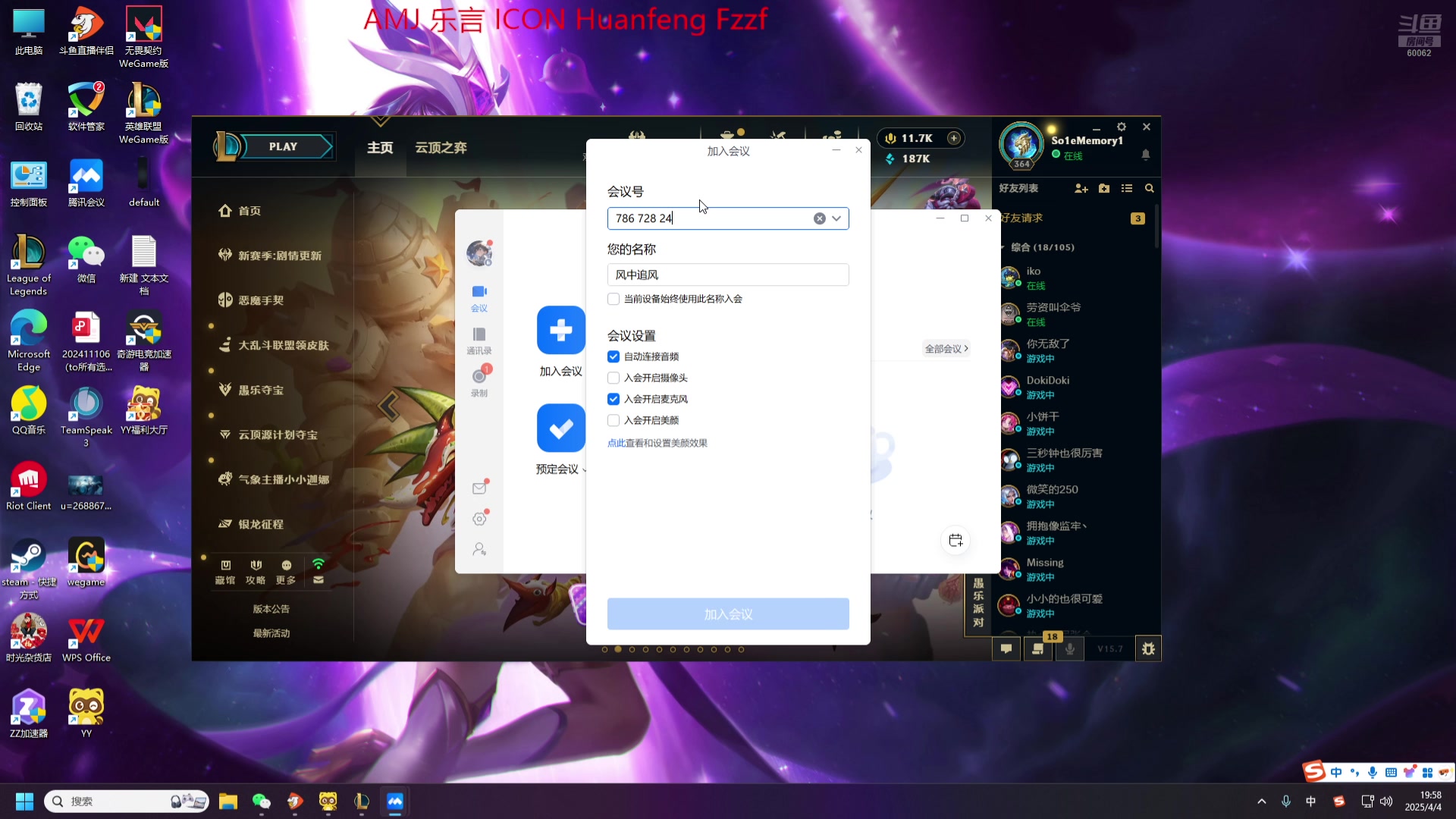Screen dimensions: 1456x819
Task: Select 会议 tab in Tencent Meeting sidebar
Action: 479,299
